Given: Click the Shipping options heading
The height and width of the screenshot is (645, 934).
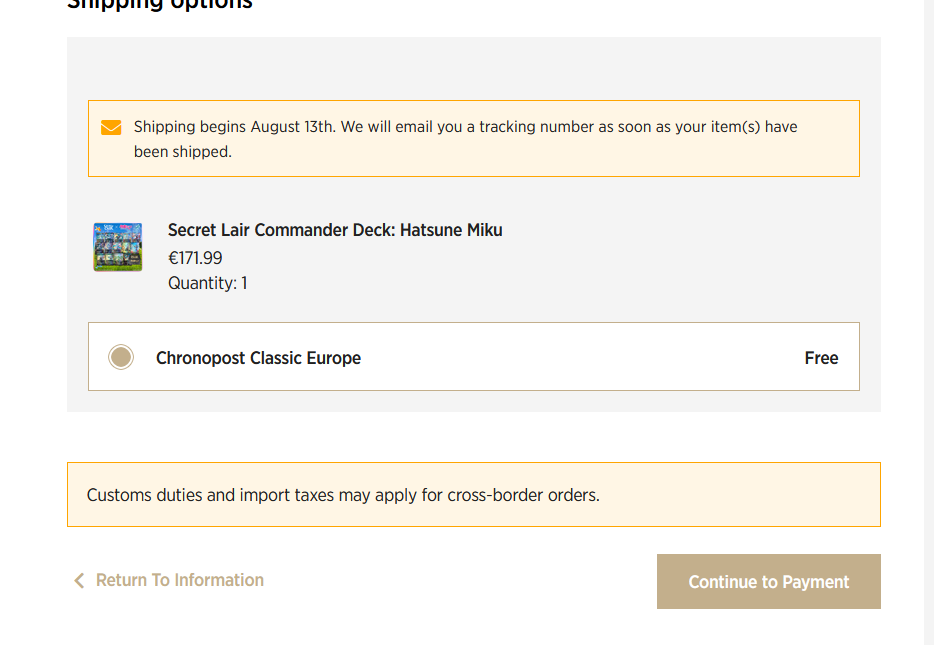Looking at the screenshot, I should pos(160,5).
